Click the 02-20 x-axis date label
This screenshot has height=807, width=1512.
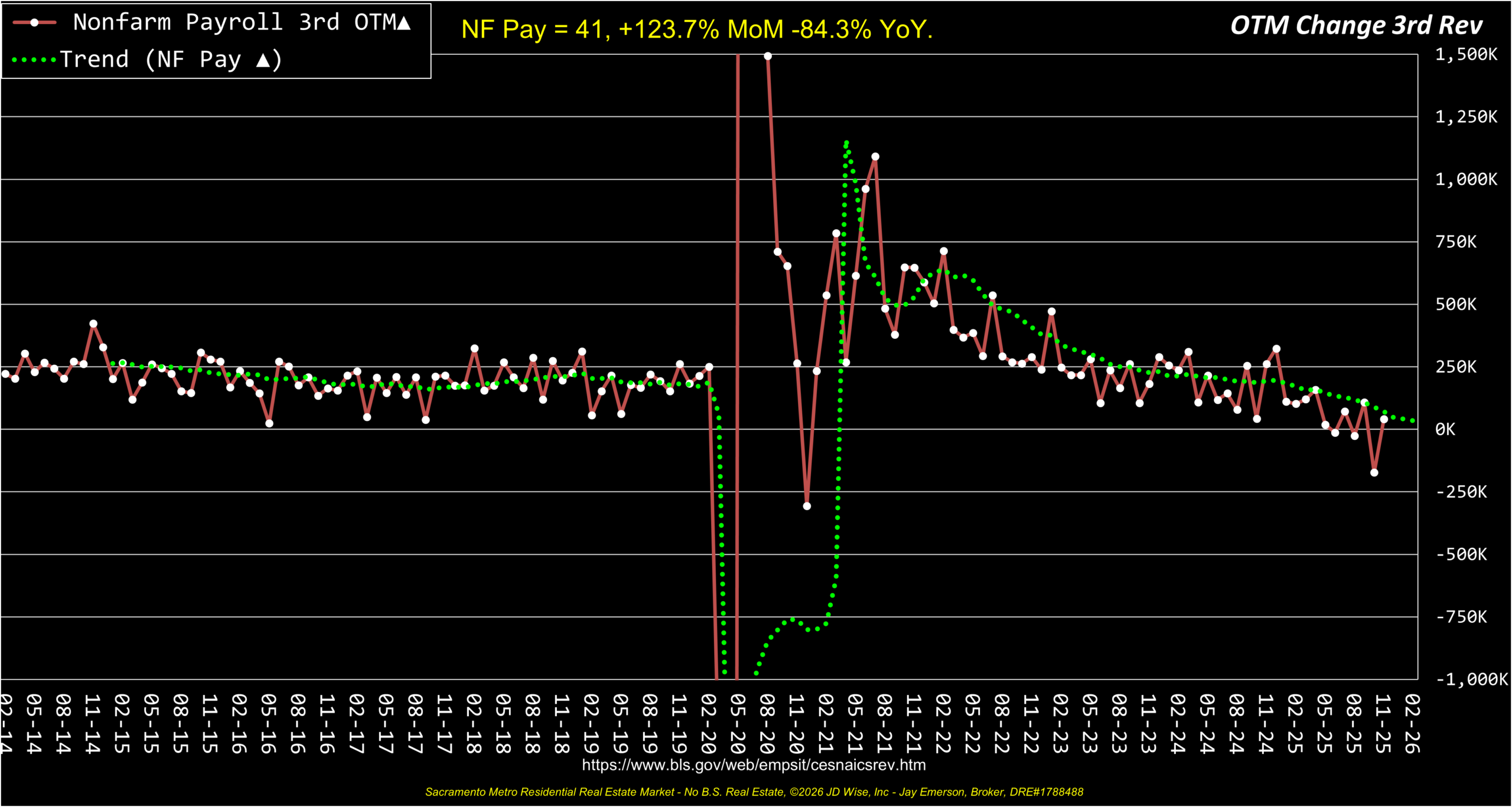pos(708,724)
